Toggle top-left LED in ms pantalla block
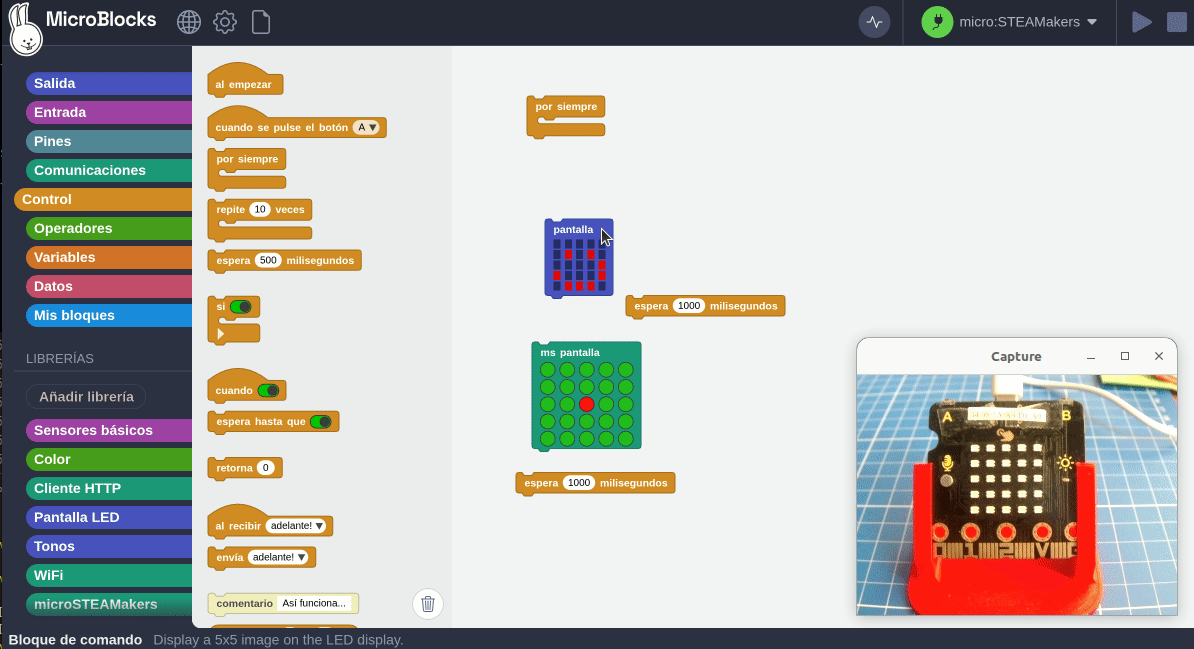1194x649 pixels. pyautogui.click(x=548, y=369)
